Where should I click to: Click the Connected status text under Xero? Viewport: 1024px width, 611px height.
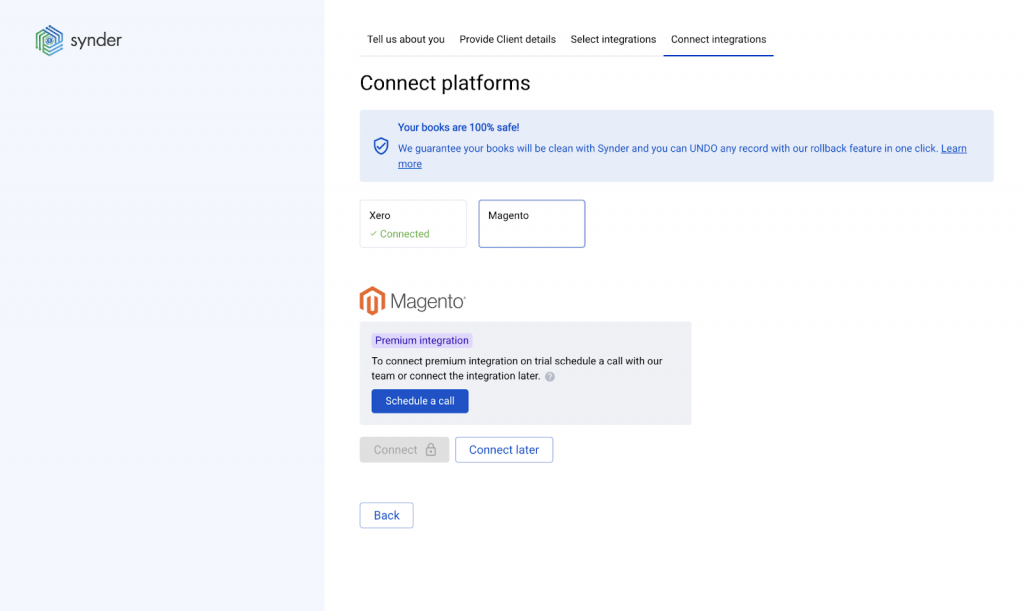click(x=404, y=234)
